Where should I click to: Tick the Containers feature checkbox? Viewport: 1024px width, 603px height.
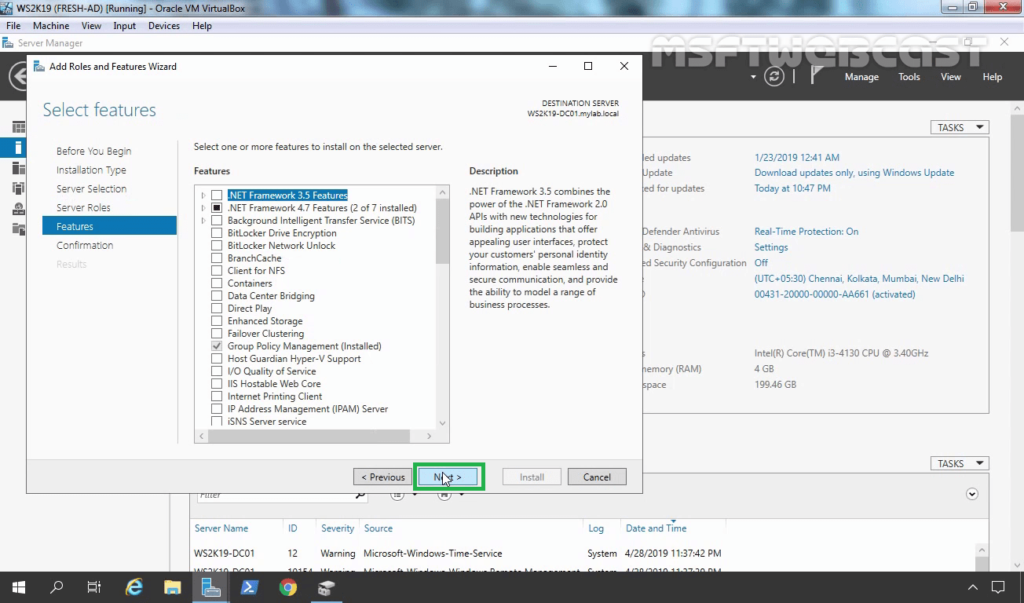click(x=217, y=283)
